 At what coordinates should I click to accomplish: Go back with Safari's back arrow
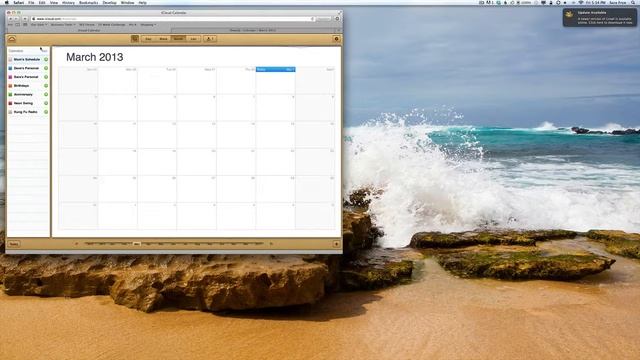[x=11, y=19]
